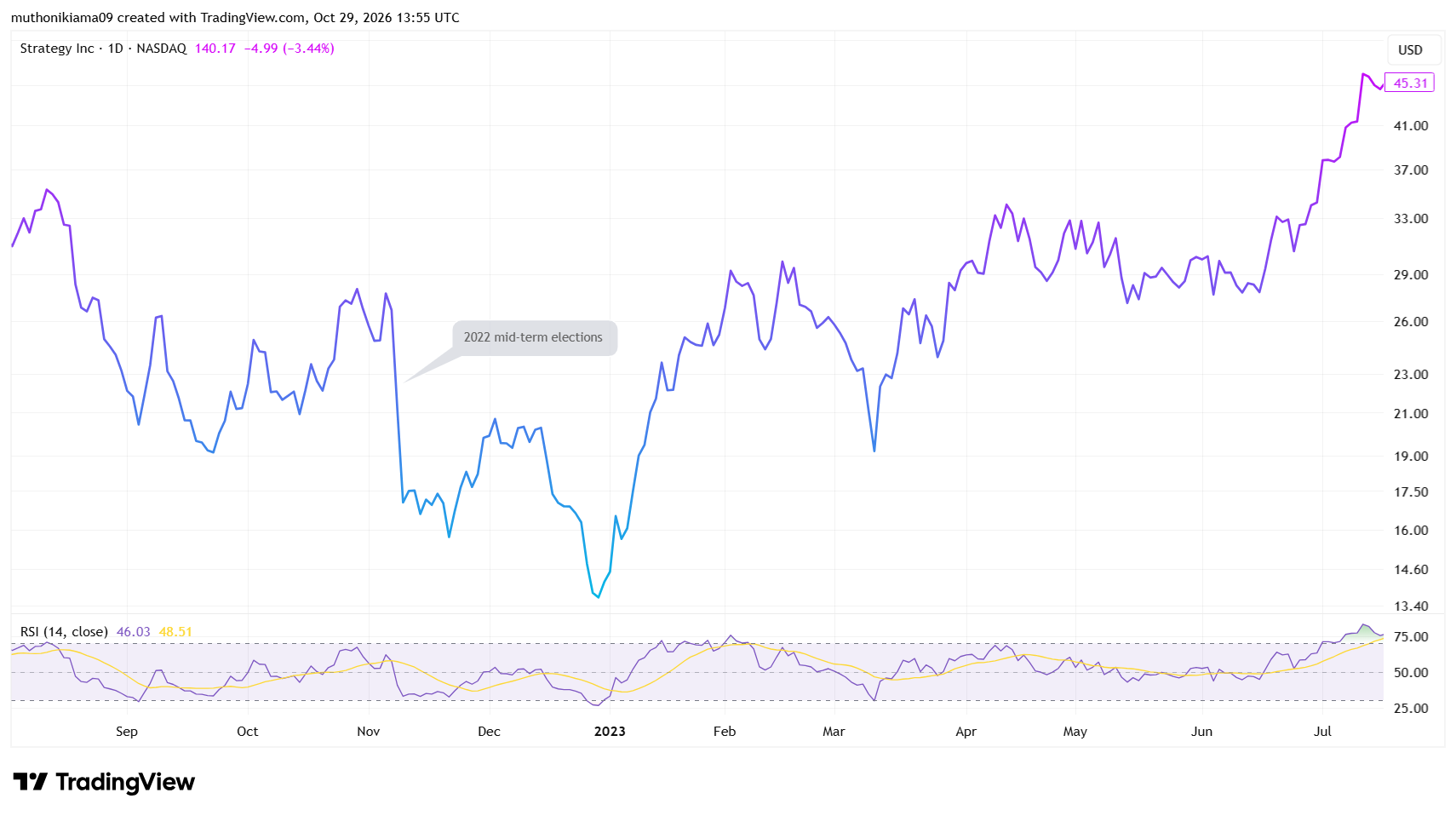Click the RSI 25.00 scale label

point(1411,709)
